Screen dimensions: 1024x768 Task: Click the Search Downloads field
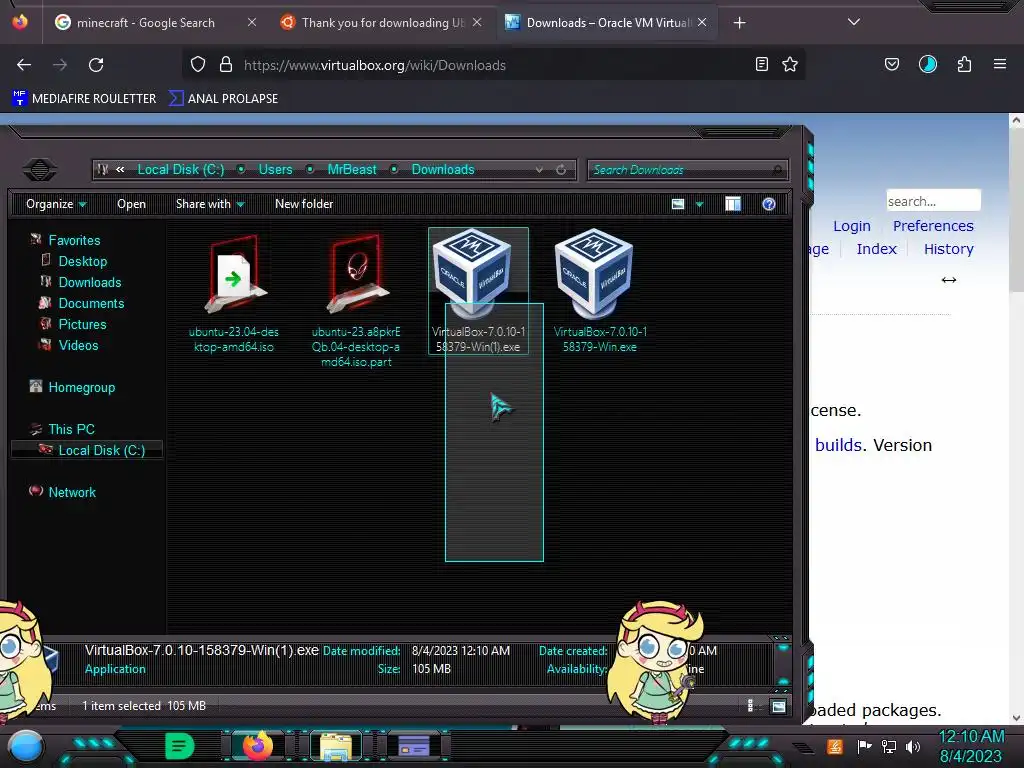[688, 170]
